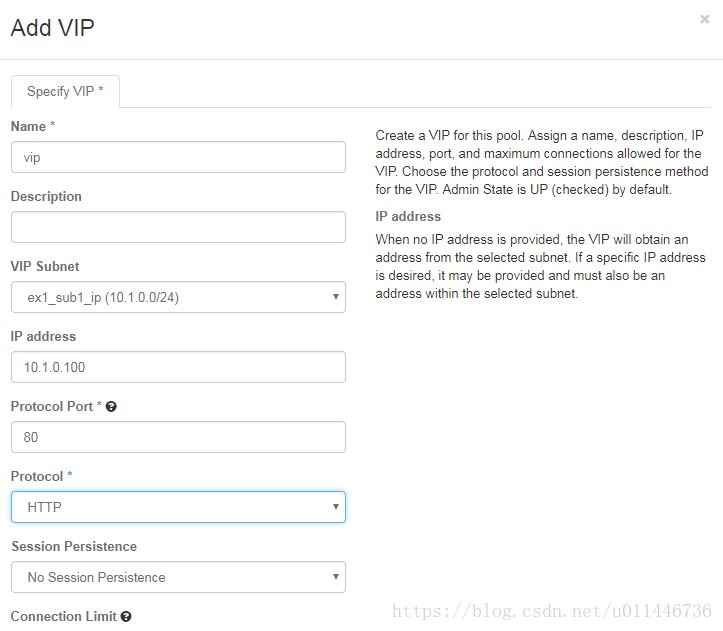
Task: Open the VIP Subnet dropdown
Action: 178,297
